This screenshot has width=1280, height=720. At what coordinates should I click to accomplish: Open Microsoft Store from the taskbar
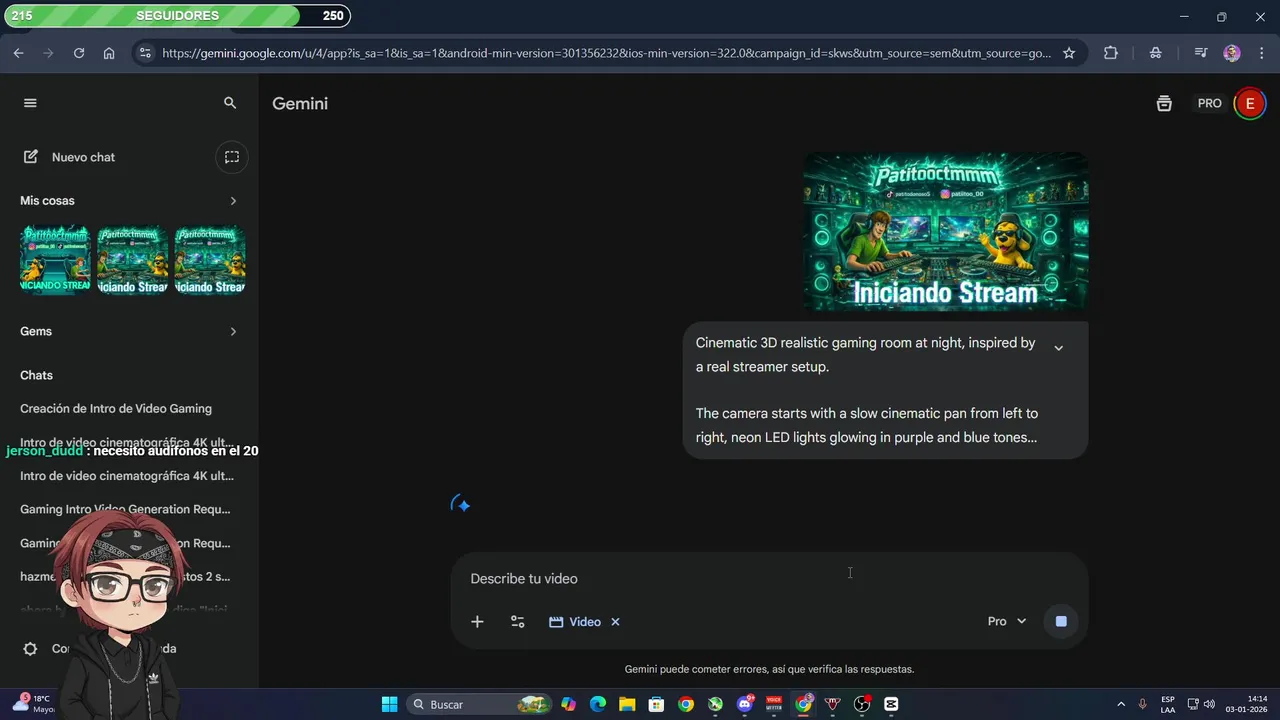(656, 704)
